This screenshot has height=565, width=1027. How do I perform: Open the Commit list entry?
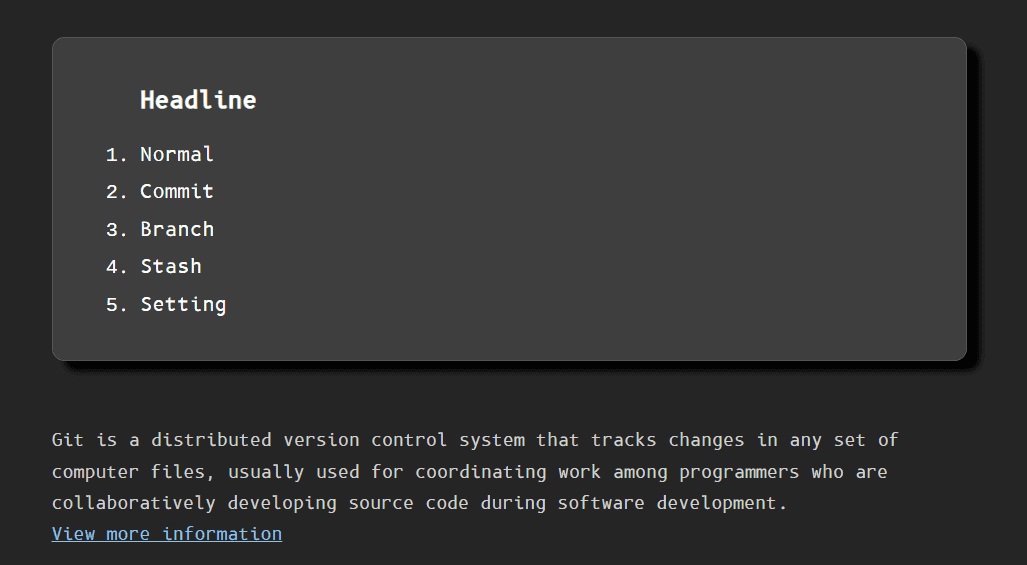click(177, 191)
